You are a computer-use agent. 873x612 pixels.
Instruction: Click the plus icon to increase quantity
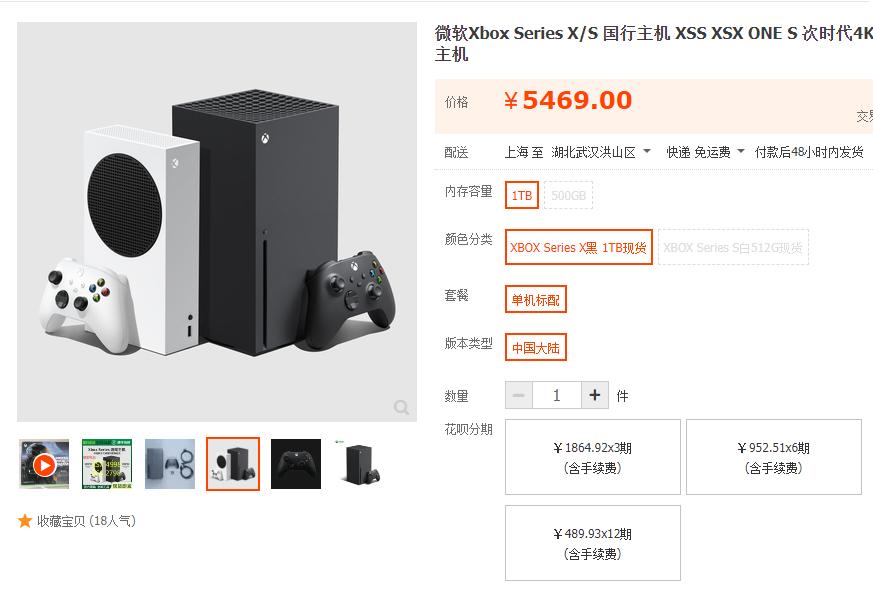595,395
